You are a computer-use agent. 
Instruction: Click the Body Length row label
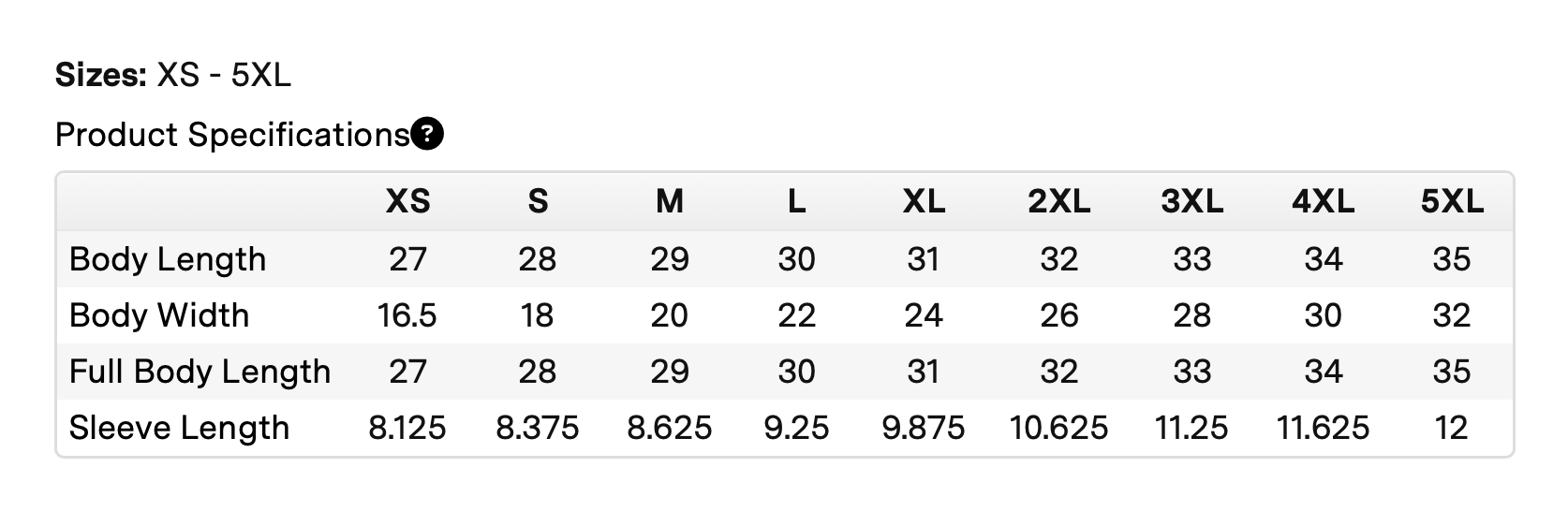(168, 259)
